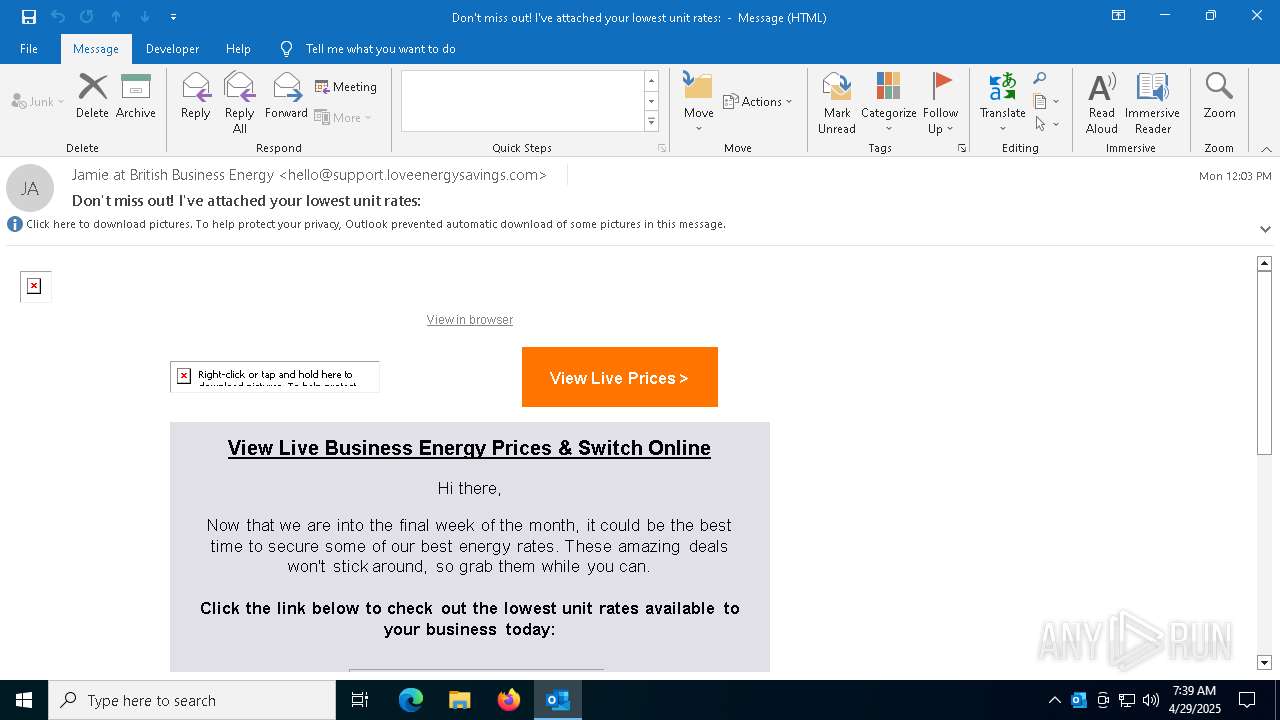Collapse the ribbon
The width and height of the screenshot is (1280, 720).
click(1266, 149)
